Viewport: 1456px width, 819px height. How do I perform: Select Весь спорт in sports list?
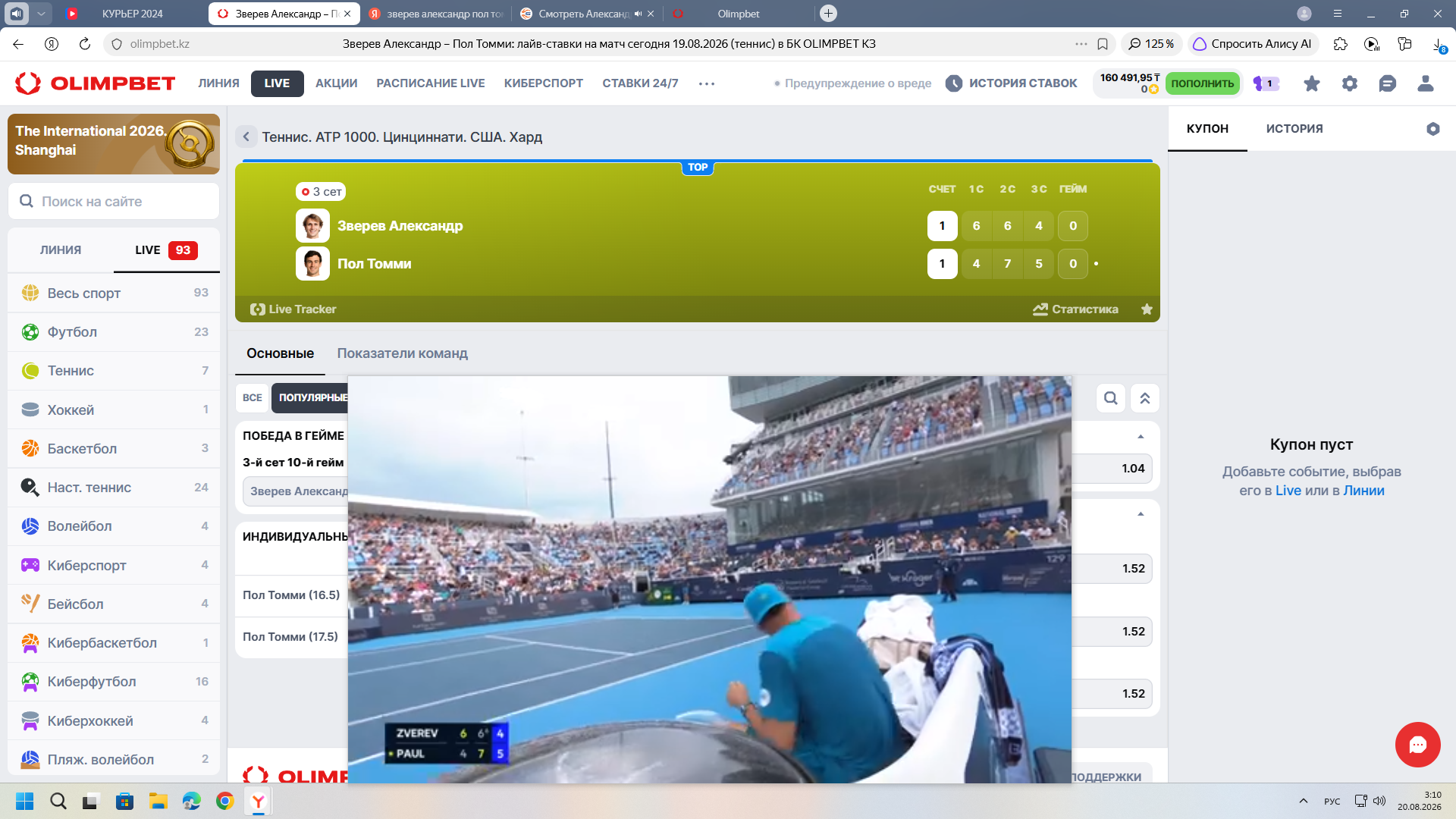coord(114,293)
